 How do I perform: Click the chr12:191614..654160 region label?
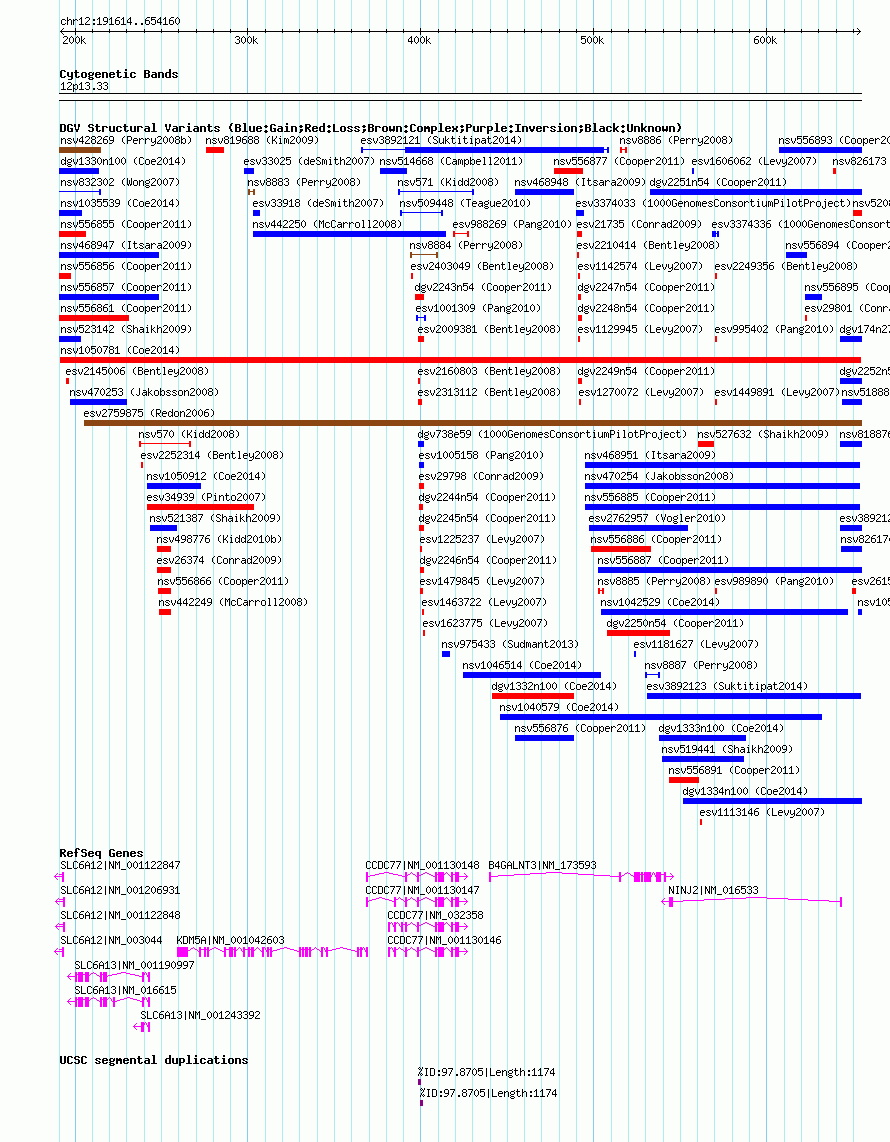click(x=120, y=21)
